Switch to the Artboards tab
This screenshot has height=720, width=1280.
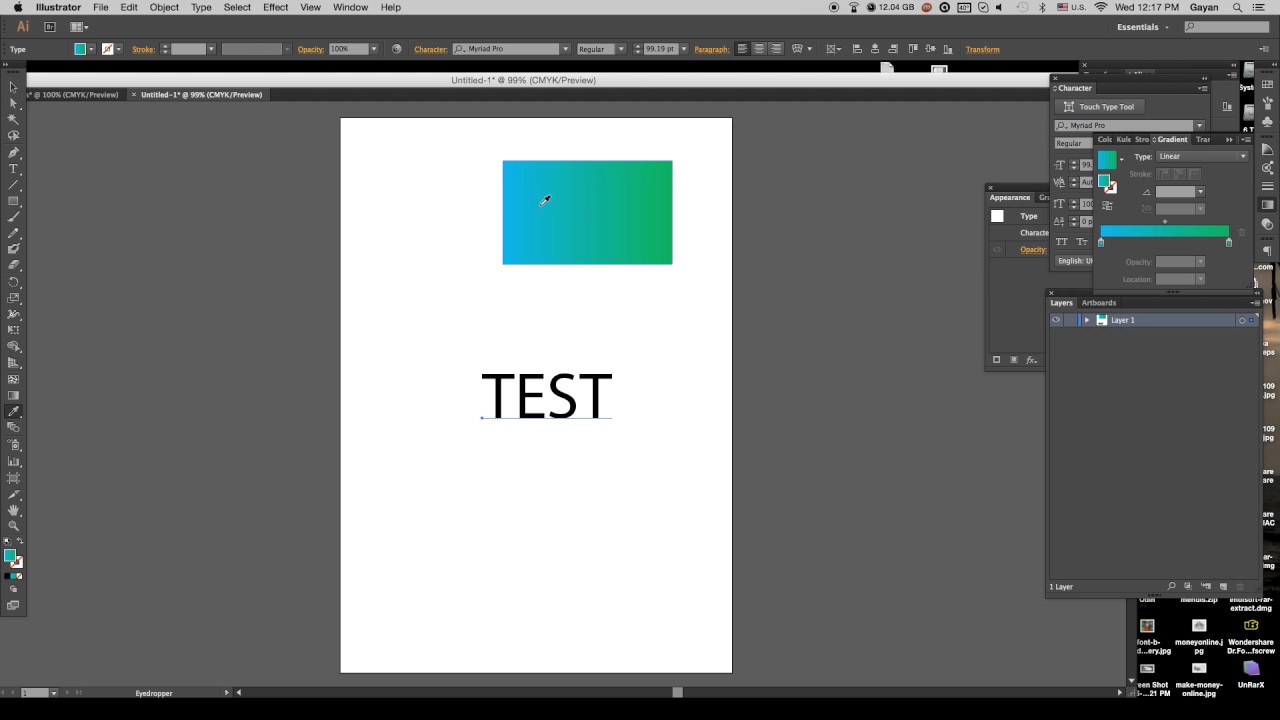(x=1098, y=303)
